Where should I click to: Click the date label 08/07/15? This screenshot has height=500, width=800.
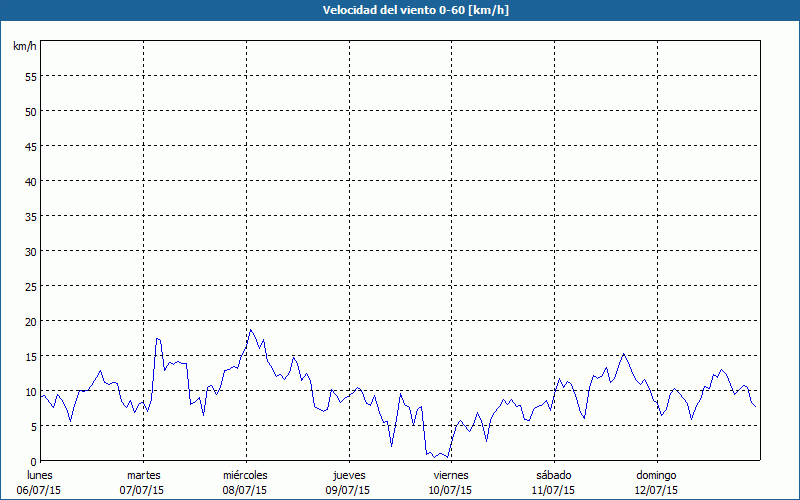point(245,490)
